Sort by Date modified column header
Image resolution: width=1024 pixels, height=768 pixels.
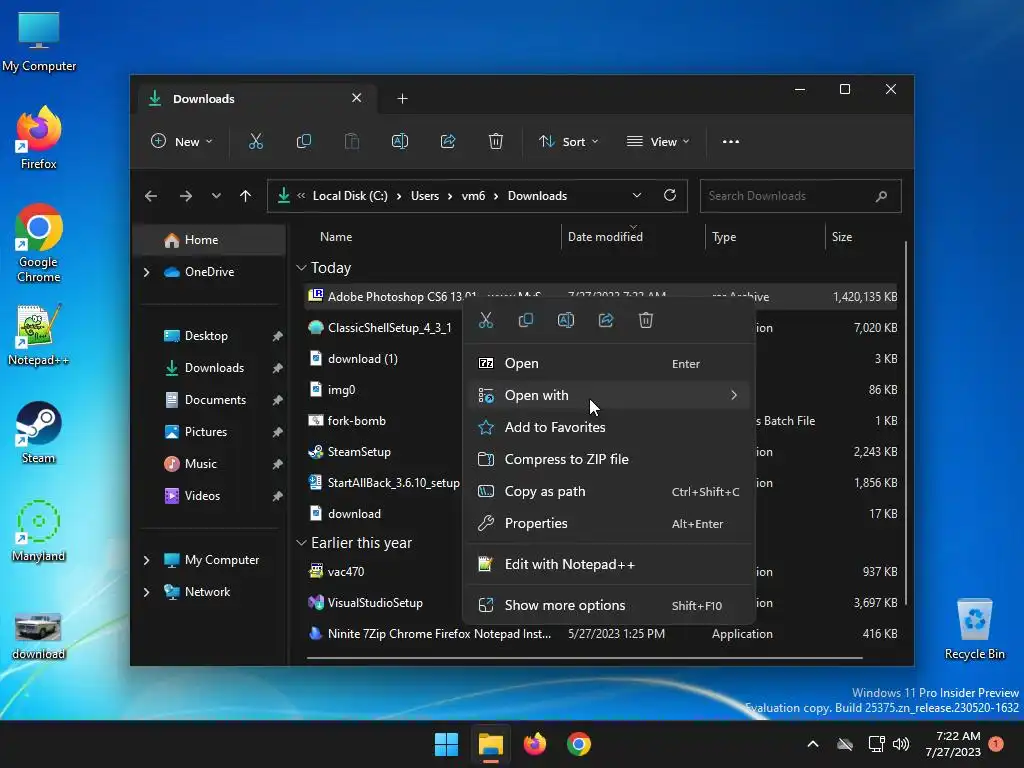tap(605, 237)
